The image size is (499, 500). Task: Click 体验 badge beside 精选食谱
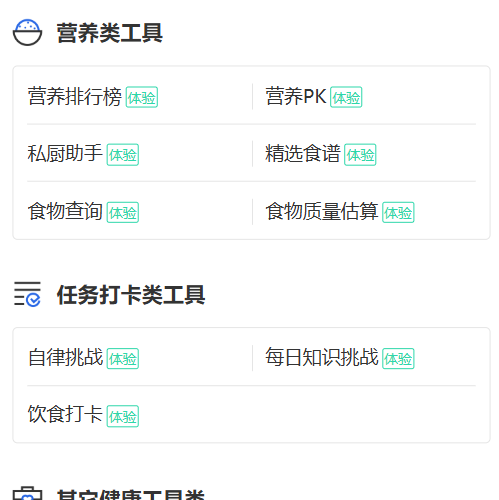(360, 155)
